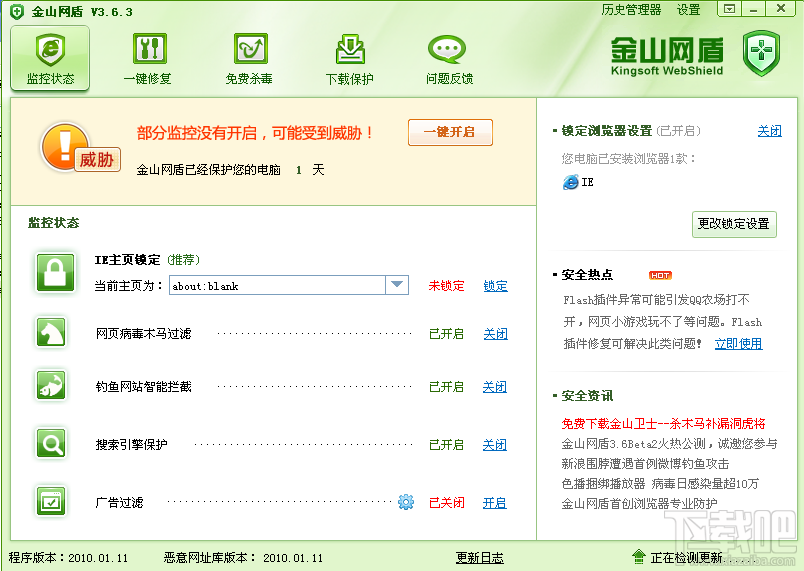Turn off 网页病毒木马过滤 via 关闭 link
This screenshot has width=804, height=571.
pos(495,334)
